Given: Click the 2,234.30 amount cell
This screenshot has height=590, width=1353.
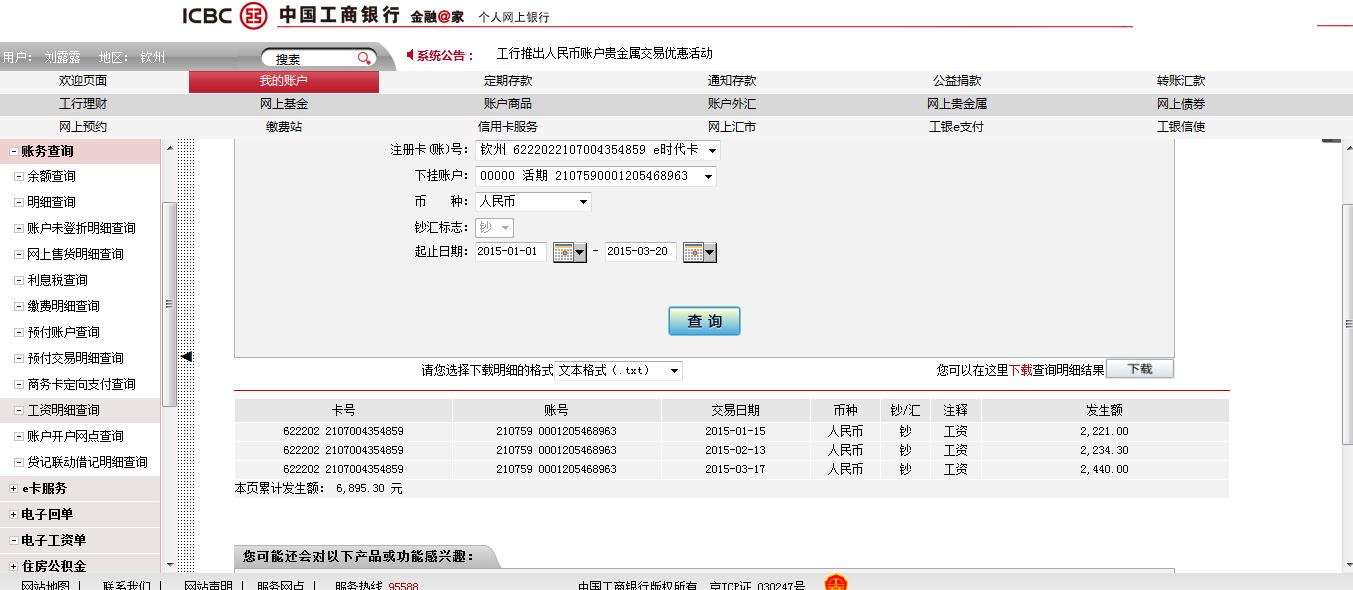Looking at the screenshot, I should (x=1104, y=450).
